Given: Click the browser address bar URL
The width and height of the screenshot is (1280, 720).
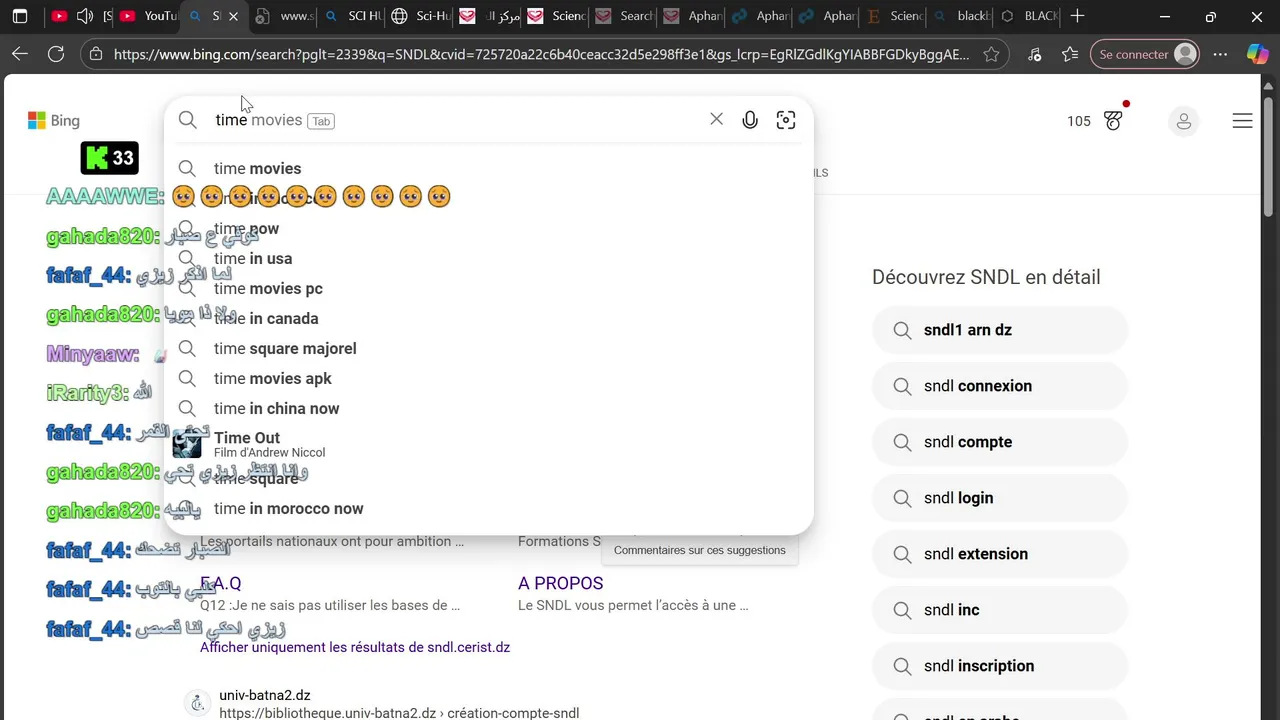Looking at the screenshot, I should pyautogui.click(x=541, y=54).
